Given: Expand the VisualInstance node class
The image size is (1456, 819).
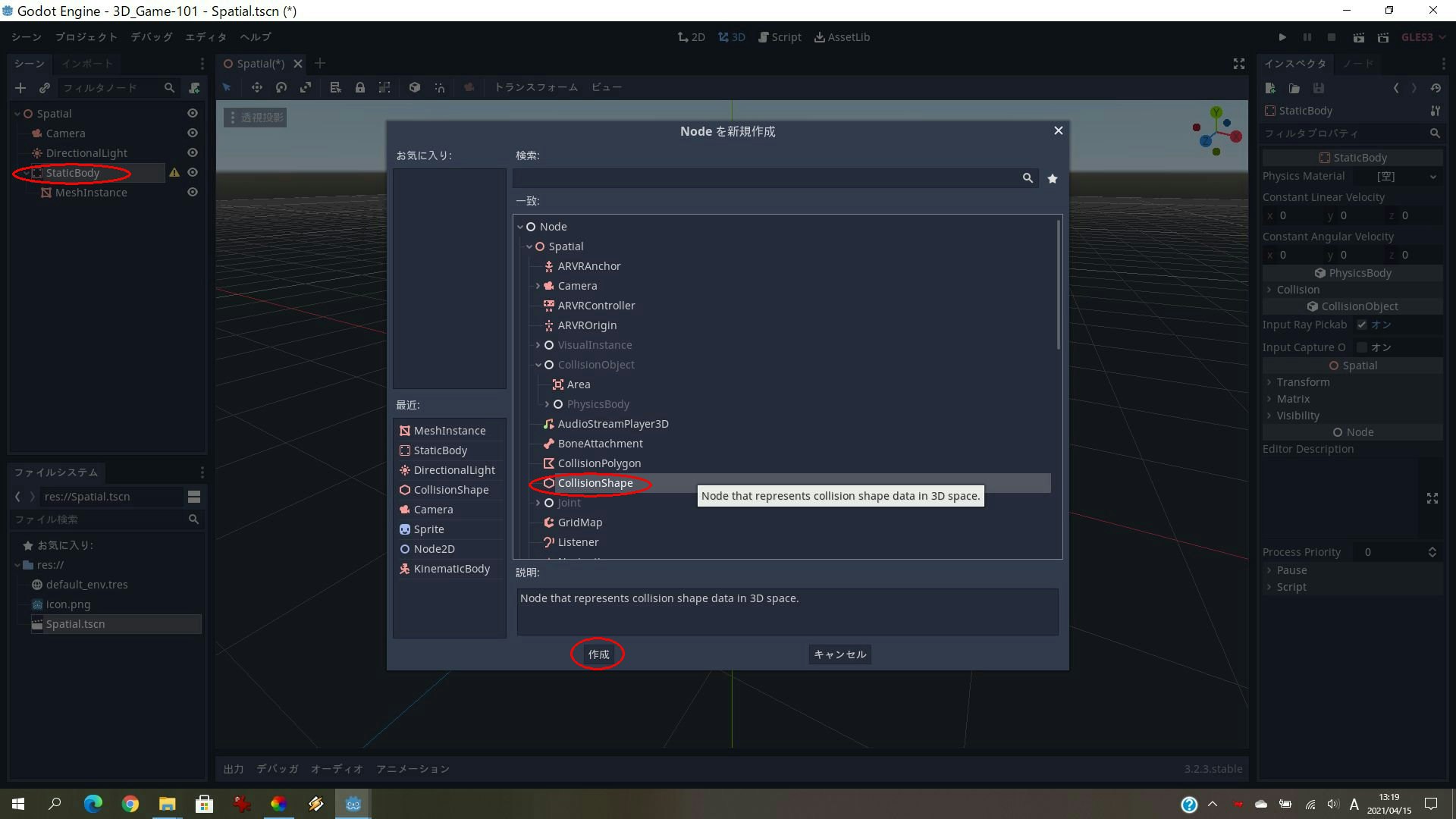Looking at the screenshot, I should tap(538, 345).
